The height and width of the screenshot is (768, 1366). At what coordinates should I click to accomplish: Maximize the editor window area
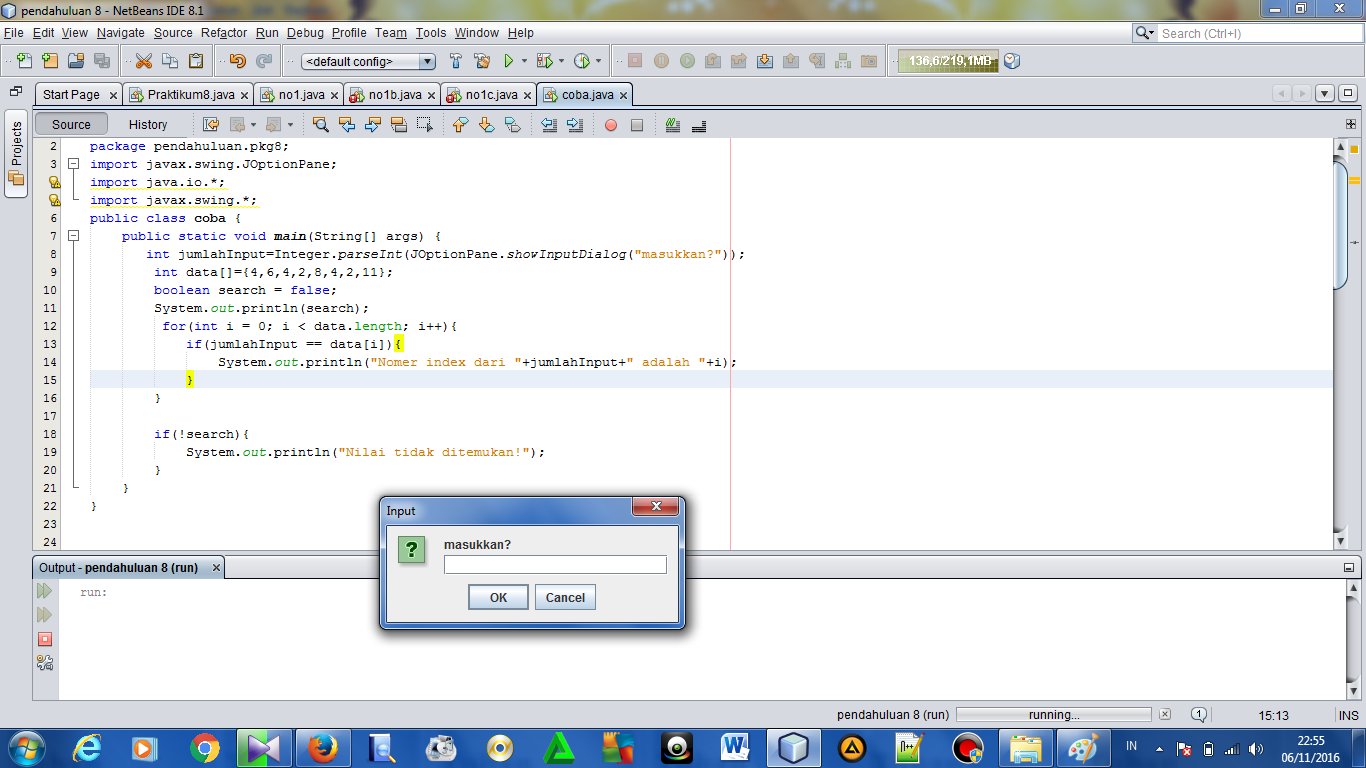[1348, 94]
